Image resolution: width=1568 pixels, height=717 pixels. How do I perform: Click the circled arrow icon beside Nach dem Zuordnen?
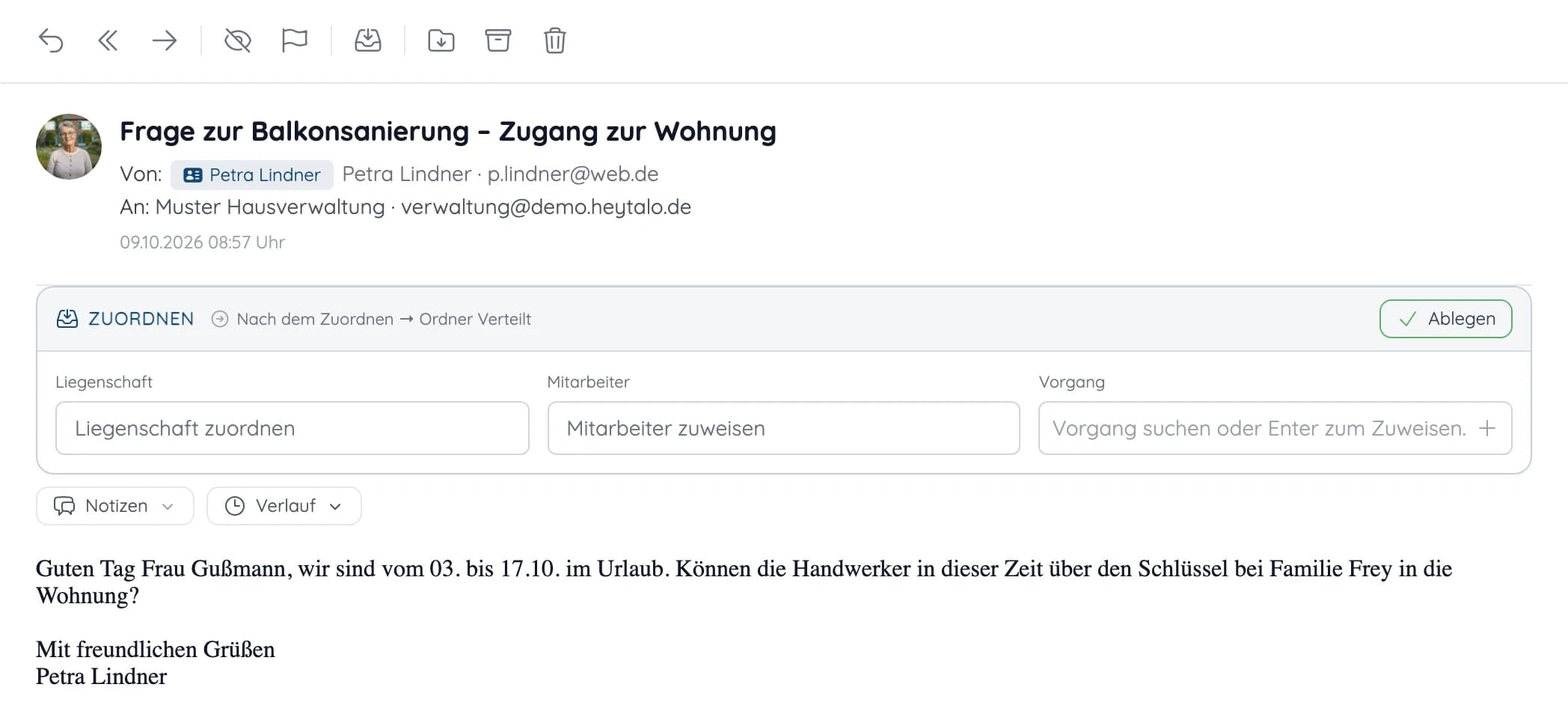[220, 319]
